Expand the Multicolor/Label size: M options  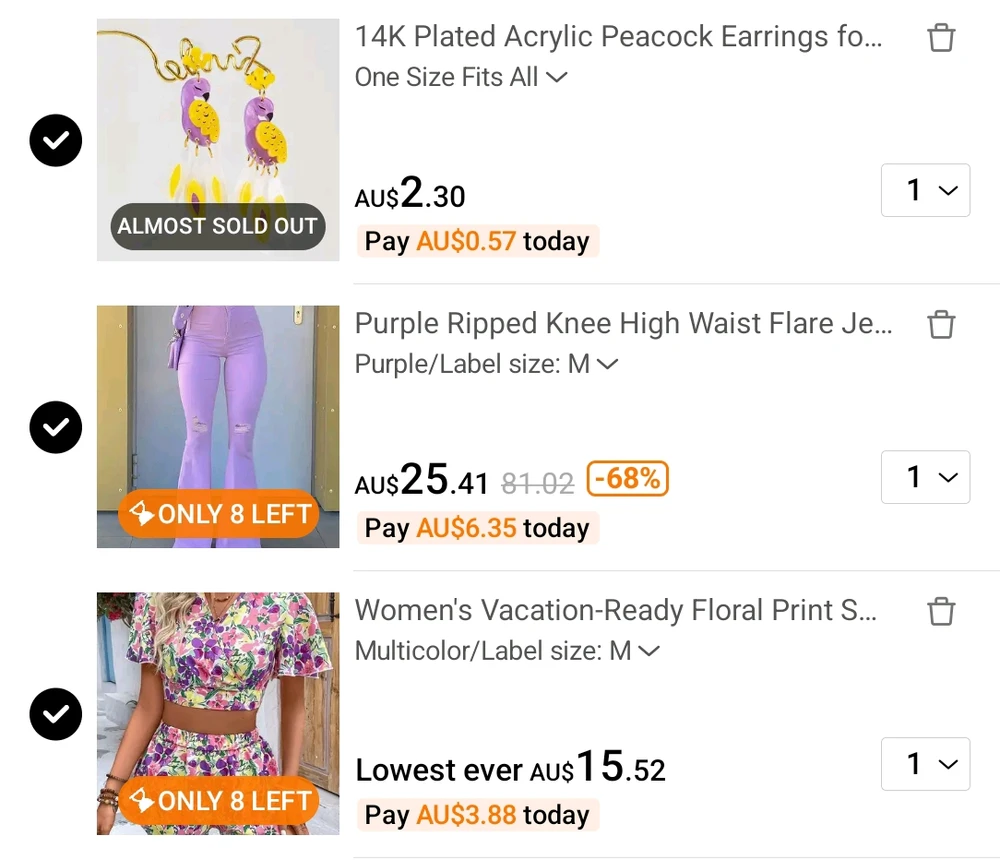pyautogui.click(x=507, y=651)
